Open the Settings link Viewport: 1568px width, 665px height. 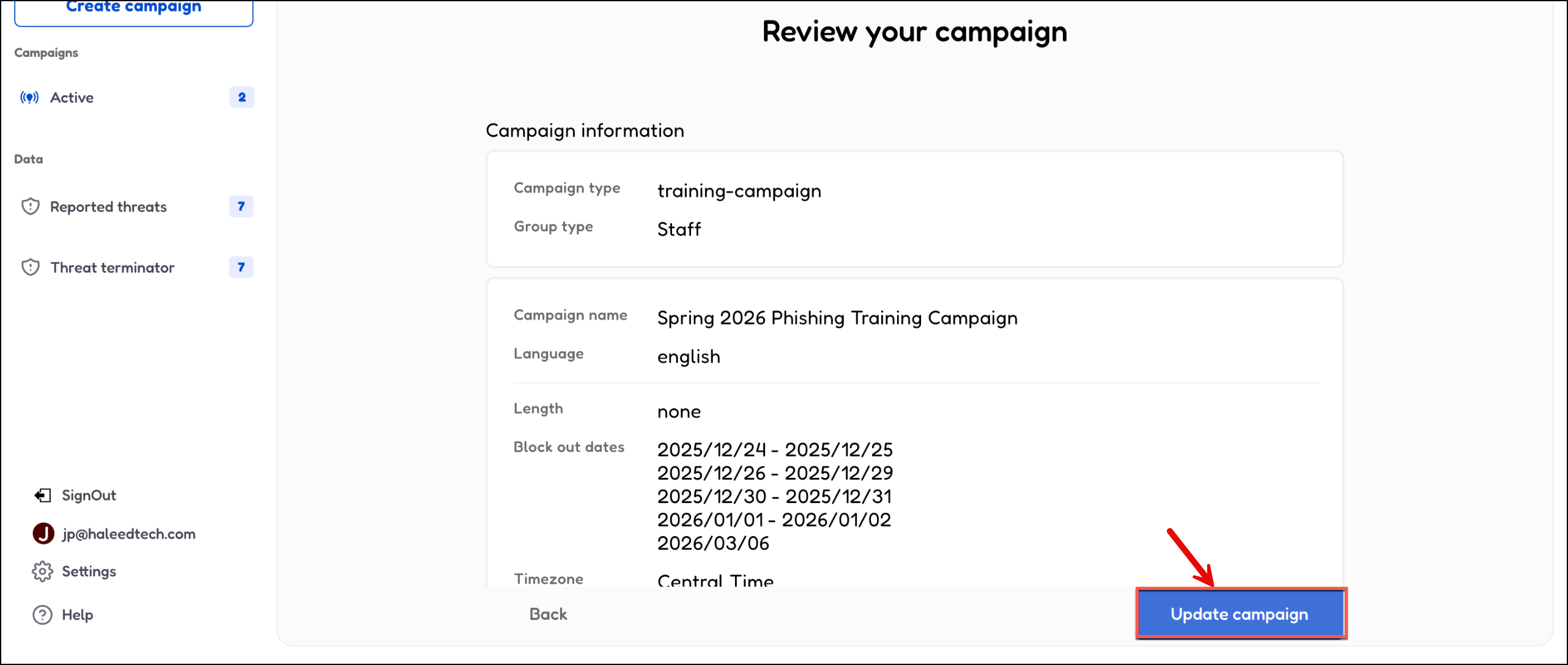pyautogui.click(x=89, y=571)
